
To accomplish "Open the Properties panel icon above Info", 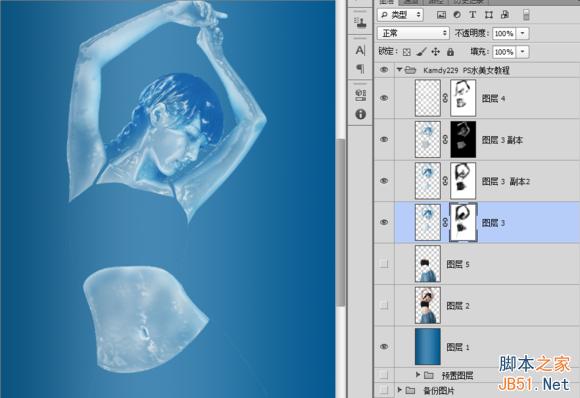I will coord(360,95).
